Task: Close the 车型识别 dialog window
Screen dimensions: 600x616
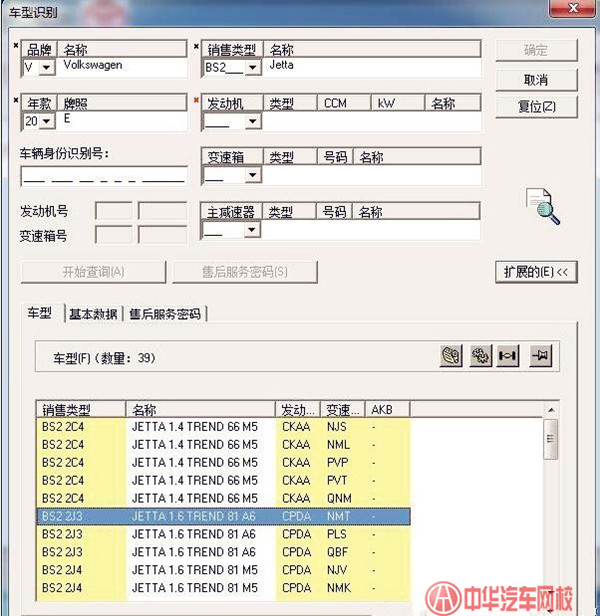Action: [x=573, y=8]
